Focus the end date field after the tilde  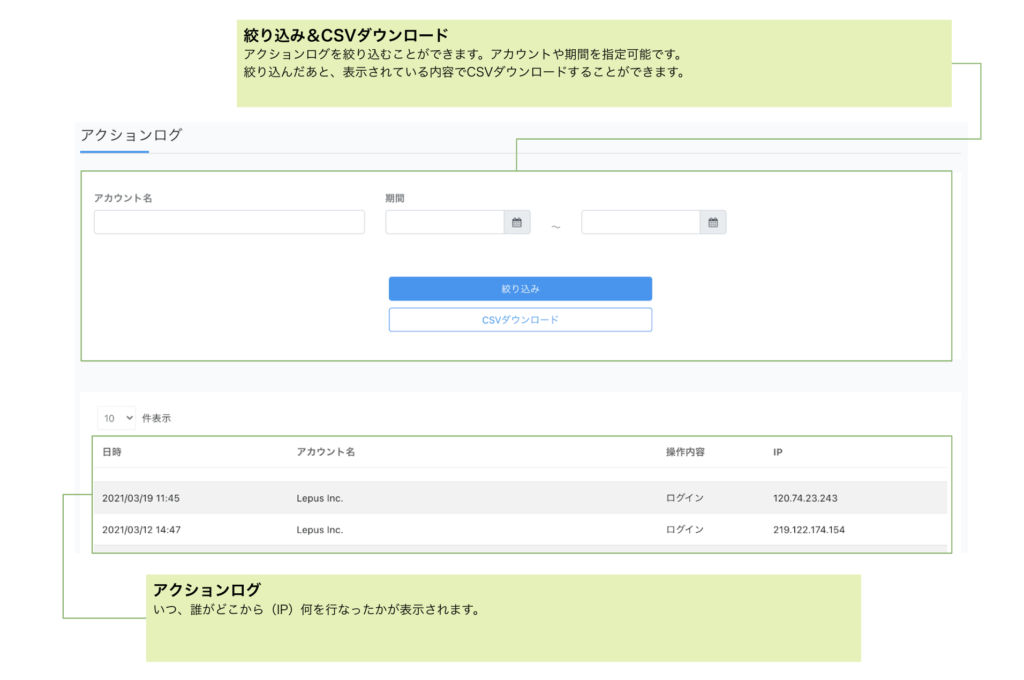[640, 222]
